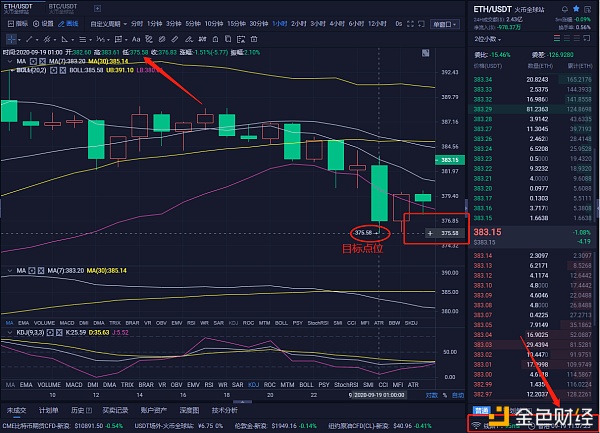Open the 买卖记录 trade records tab
Viewport: 600px width, 433px height.
click(x=115, y=410)
